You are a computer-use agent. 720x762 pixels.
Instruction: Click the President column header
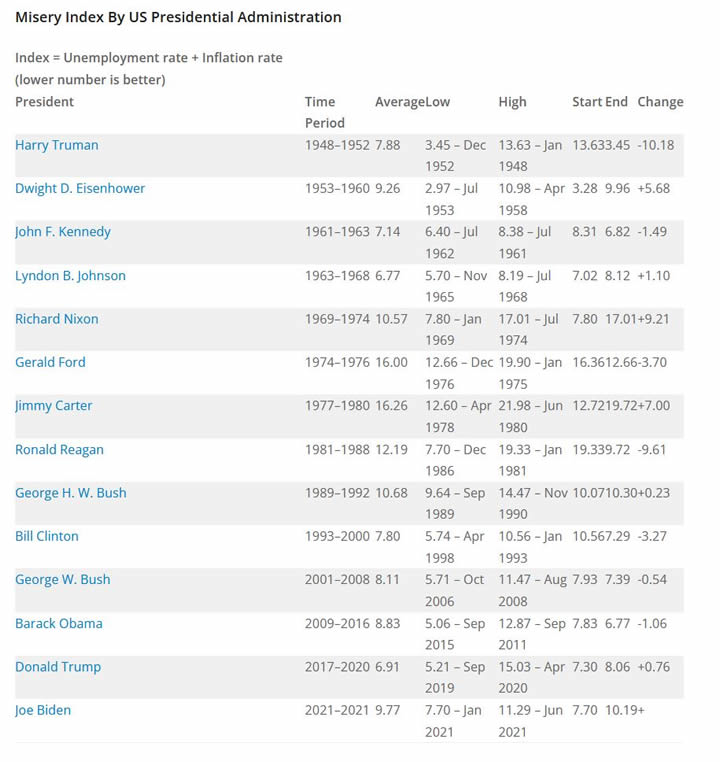(x=45, y=102)
